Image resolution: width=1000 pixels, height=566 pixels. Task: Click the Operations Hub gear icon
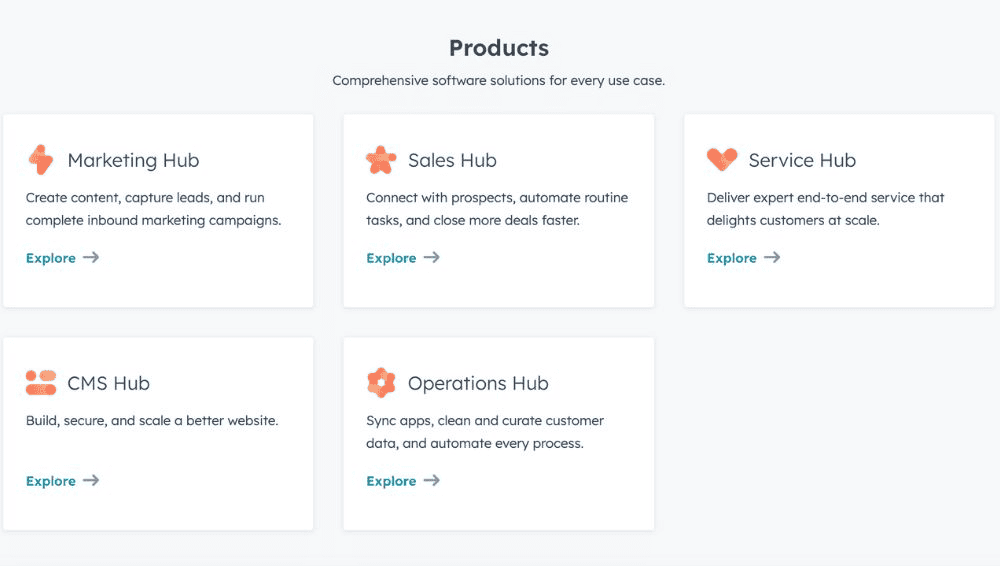point(381,383)
